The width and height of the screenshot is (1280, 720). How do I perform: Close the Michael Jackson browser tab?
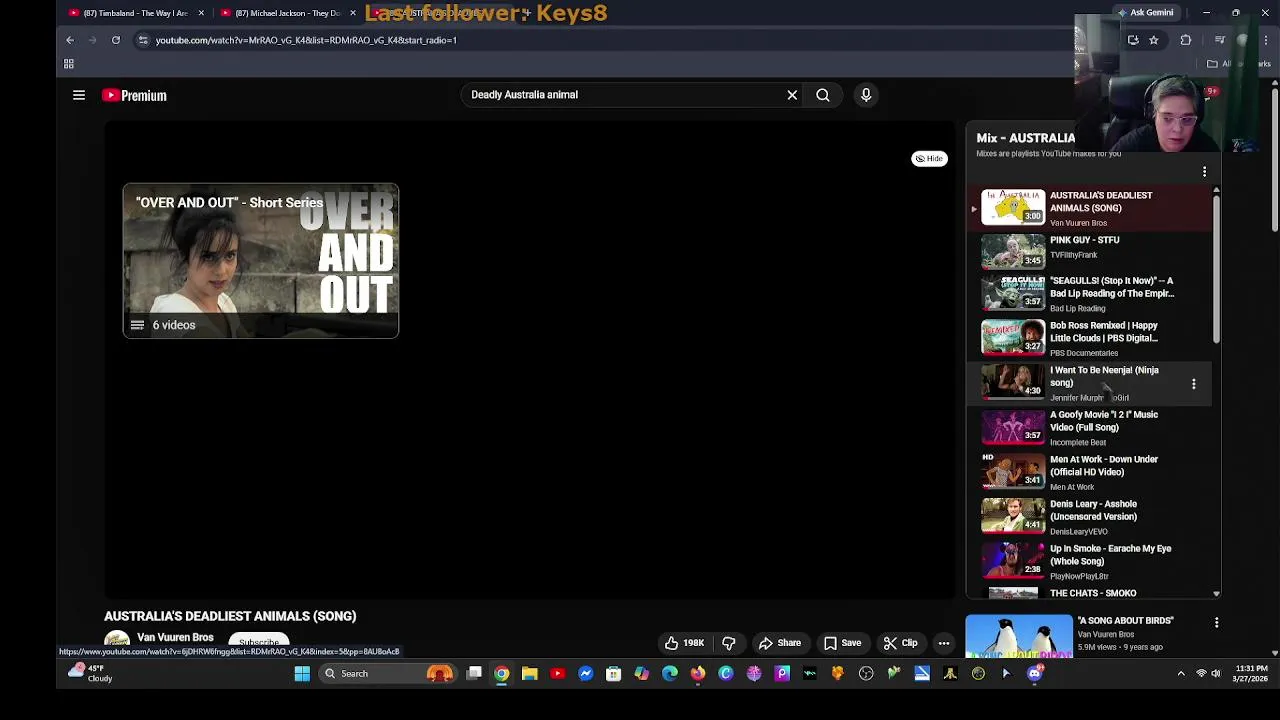pos(352,13)
